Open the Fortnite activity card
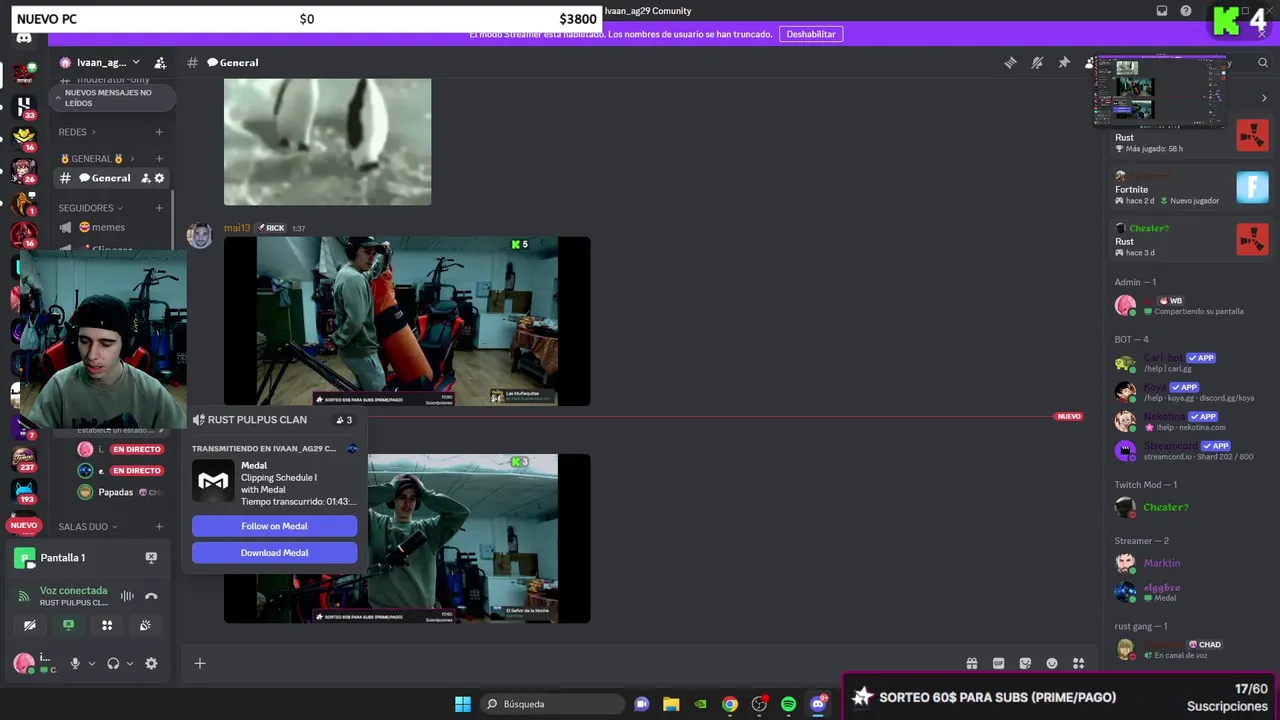The image size is (1280, 720). pos(1190,188)
